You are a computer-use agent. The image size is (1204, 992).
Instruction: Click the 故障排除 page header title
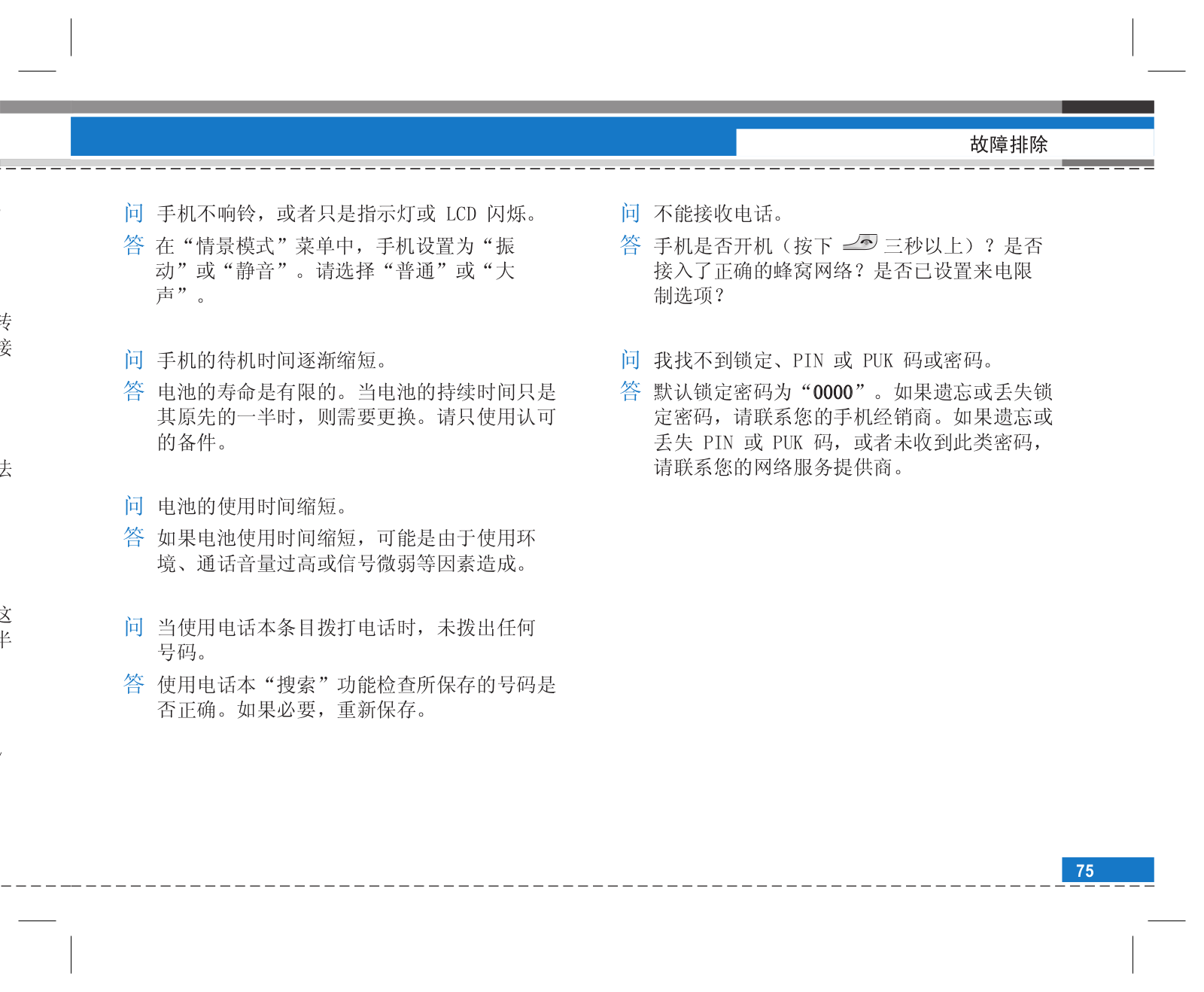coord(1008,145)
